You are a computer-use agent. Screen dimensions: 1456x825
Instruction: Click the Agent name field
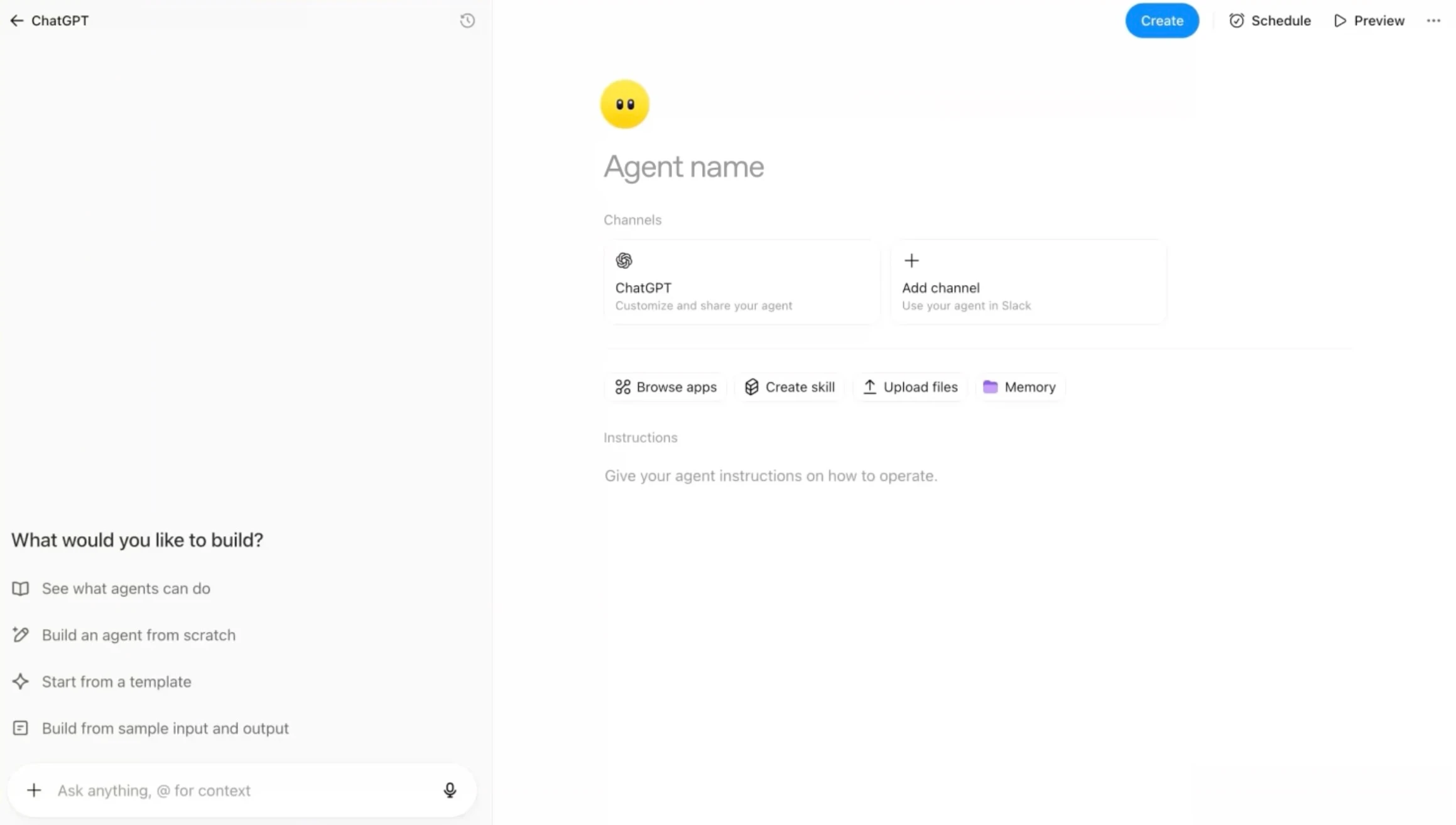[x=683, y=166]
